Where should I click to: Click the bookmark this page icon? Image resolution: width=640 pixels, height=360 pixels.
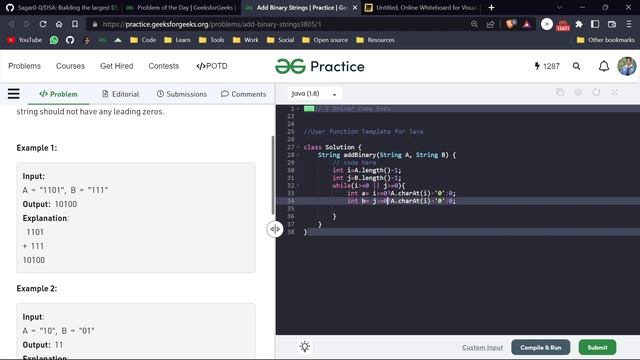point(75,24)
